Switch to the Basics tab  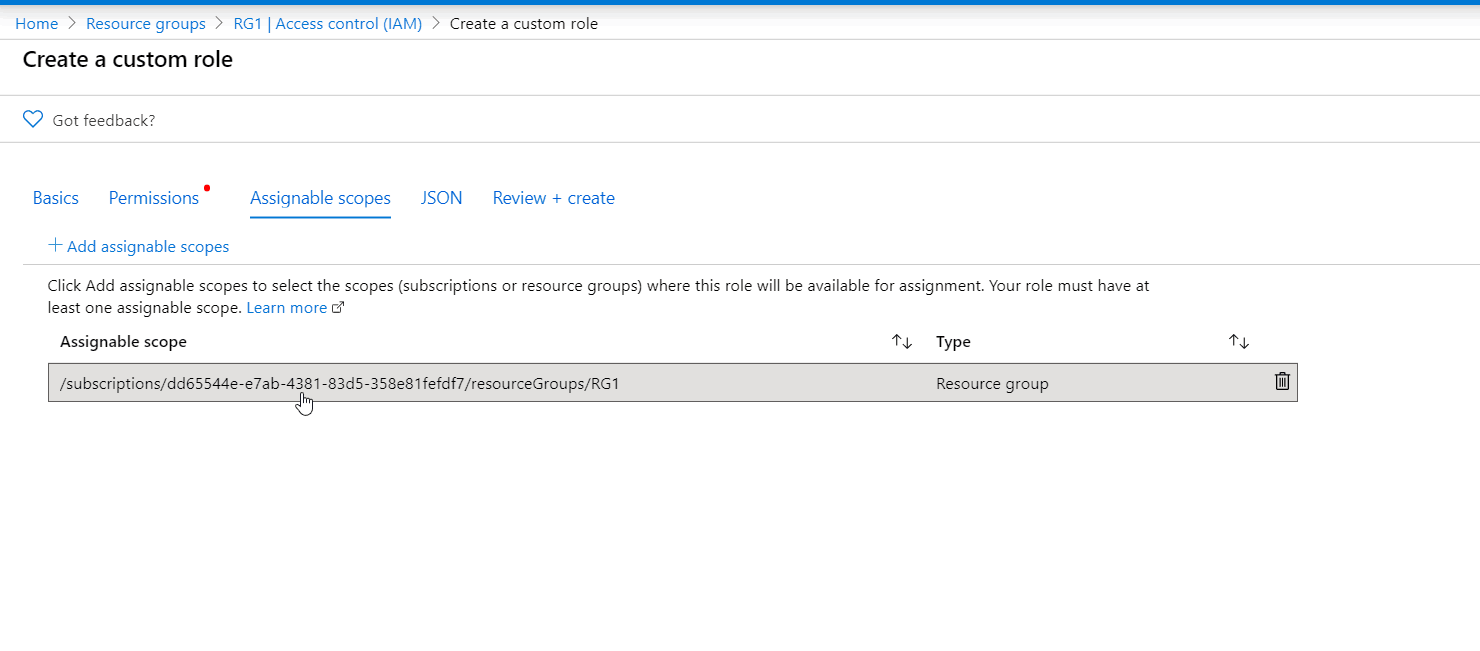[55, 197]
